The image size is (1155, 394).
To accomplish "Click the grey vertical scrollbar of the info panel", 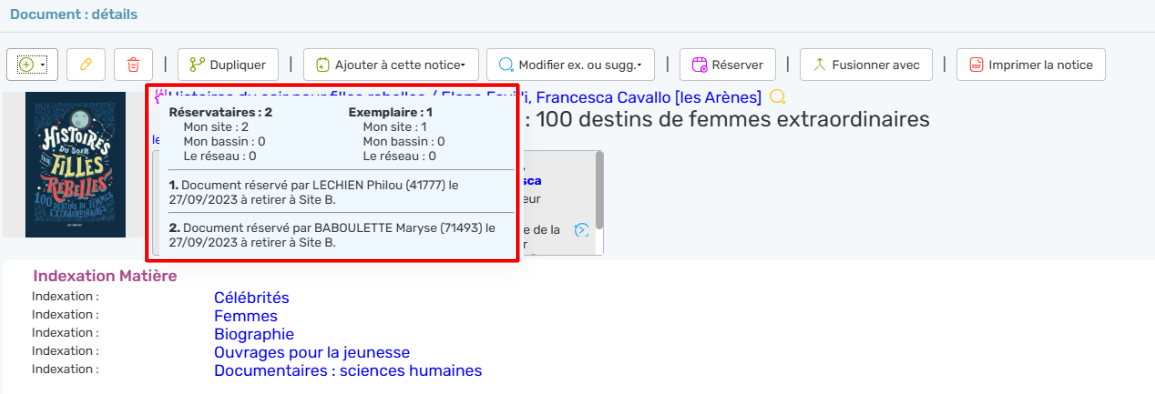I will pos(600,191).
